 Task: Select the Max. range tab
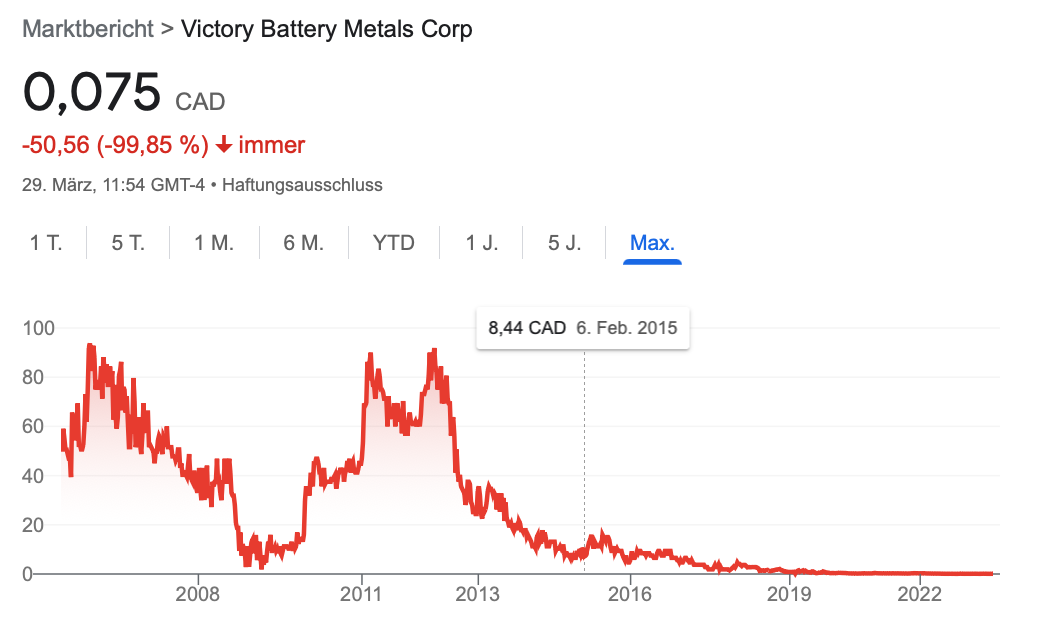tap(652, 243)
